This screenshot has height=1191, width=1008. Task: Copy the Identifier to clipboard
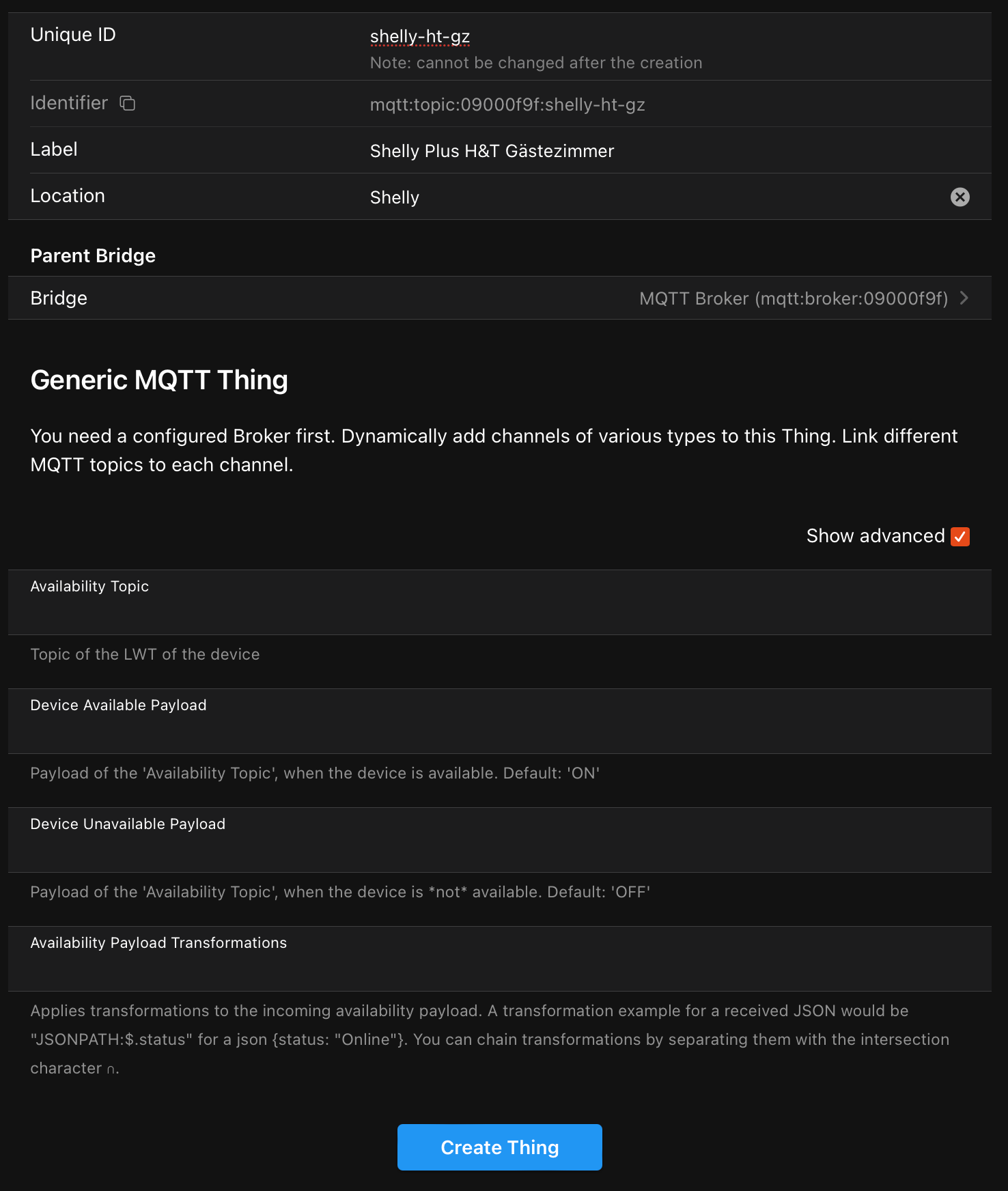[128, 103]
